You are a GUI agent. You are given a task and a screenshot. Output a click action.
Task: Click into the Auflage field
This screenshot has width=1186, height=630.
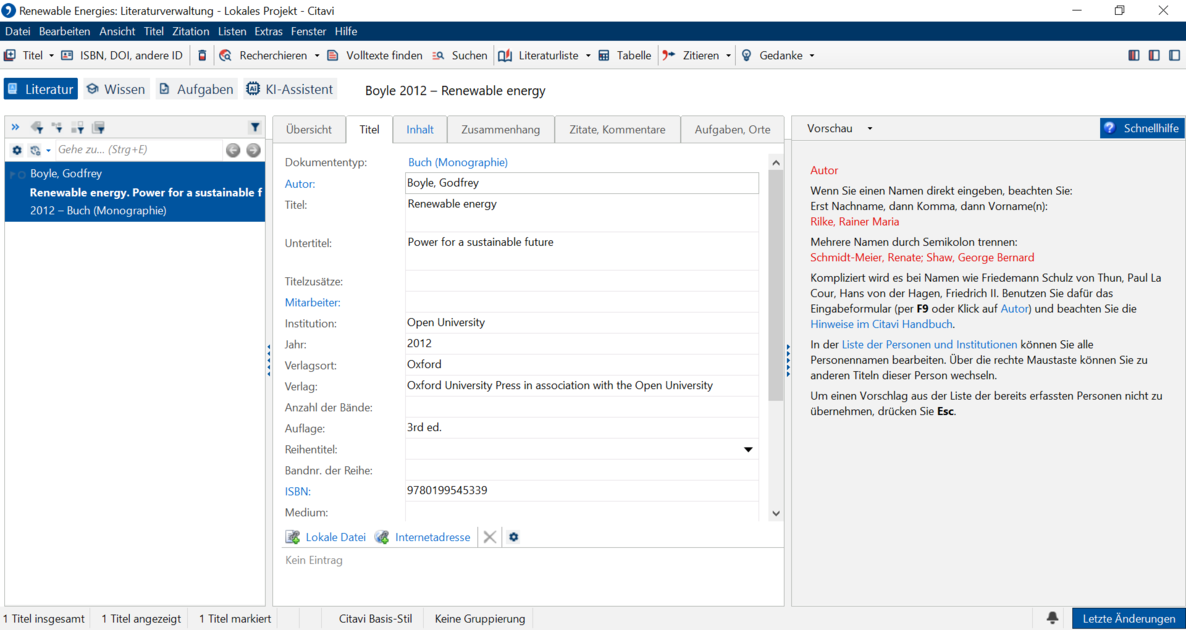[582, 428]
